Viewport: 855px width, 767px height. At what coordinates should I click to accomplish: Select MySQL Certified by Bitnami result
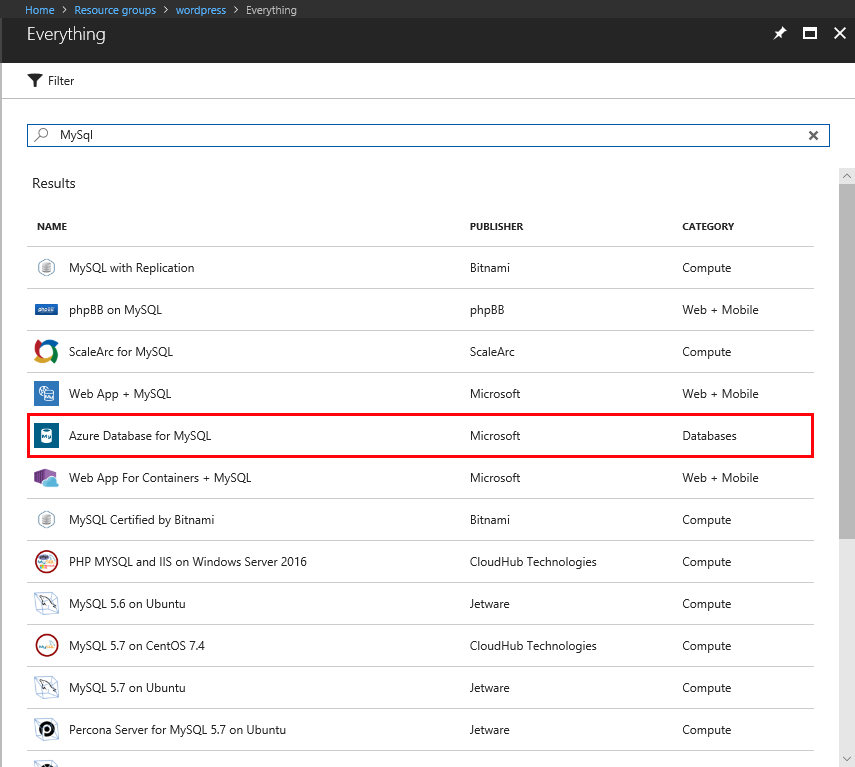point(420,520)
